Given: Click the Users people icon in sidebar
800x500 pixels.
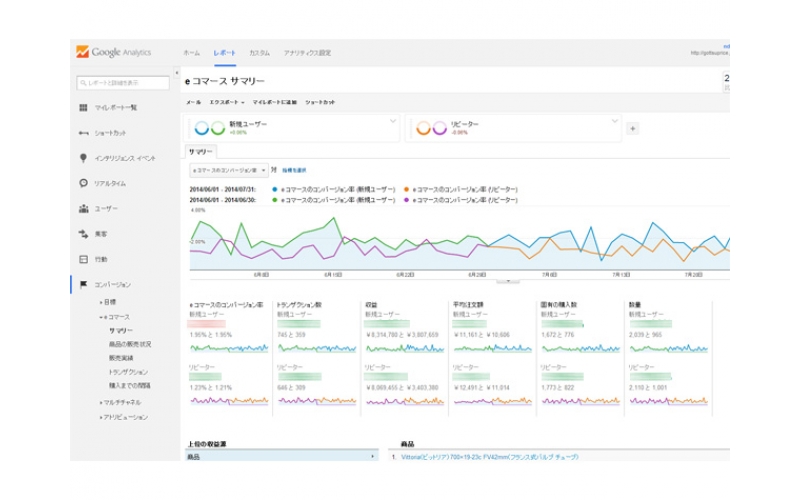Looking at the screenshot, I should point(83,209).
